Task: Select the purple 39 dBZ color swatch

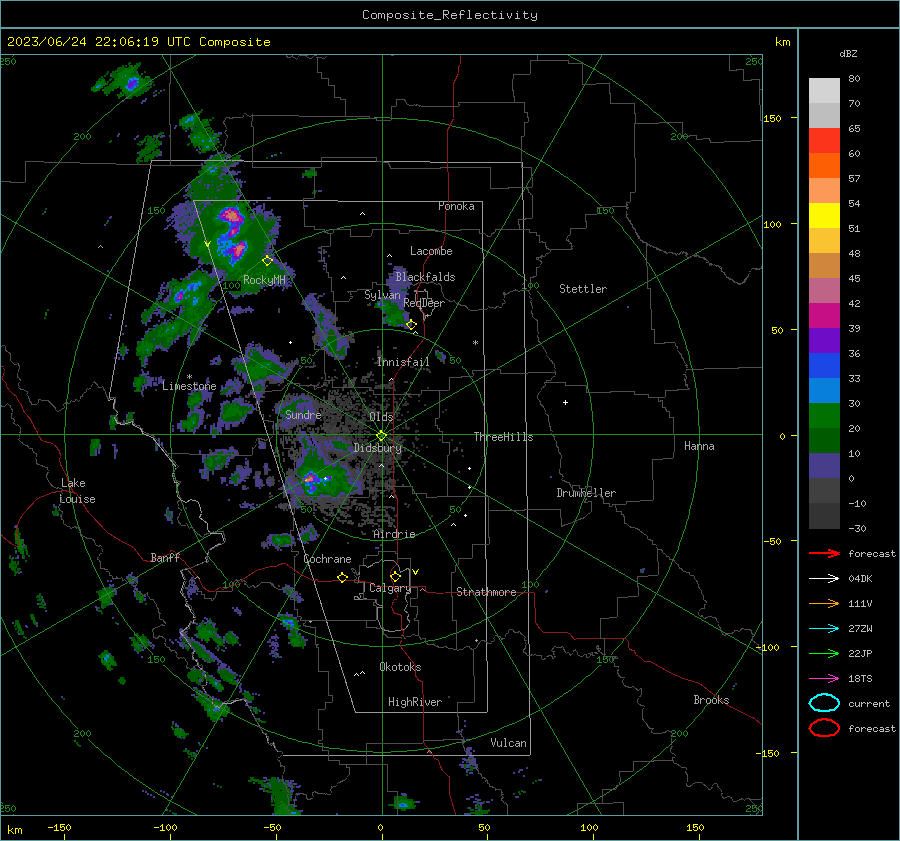Action: (x=824, y=340)
